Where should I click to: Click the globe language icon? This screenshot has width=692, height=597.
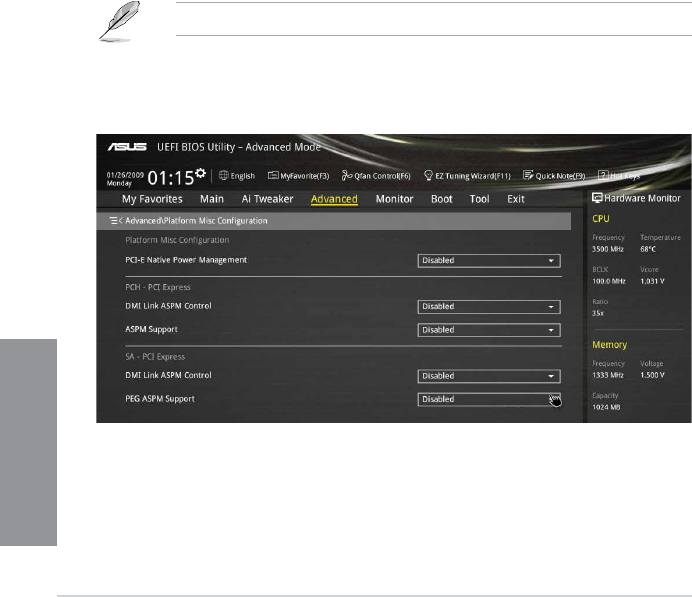(224, 175)
